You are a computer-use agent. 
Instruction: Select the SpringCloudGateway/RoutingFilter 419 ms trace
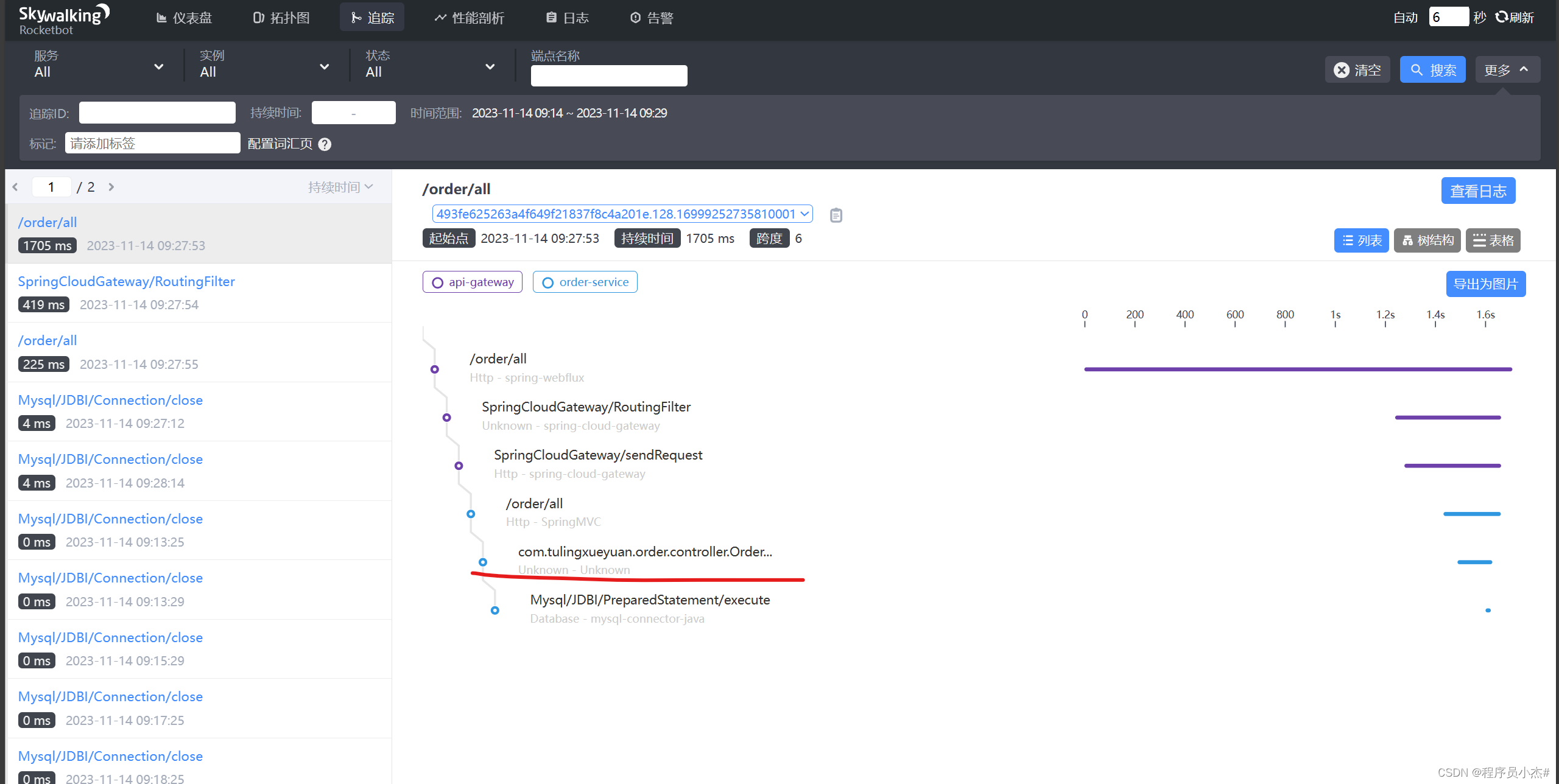[199, 293]
